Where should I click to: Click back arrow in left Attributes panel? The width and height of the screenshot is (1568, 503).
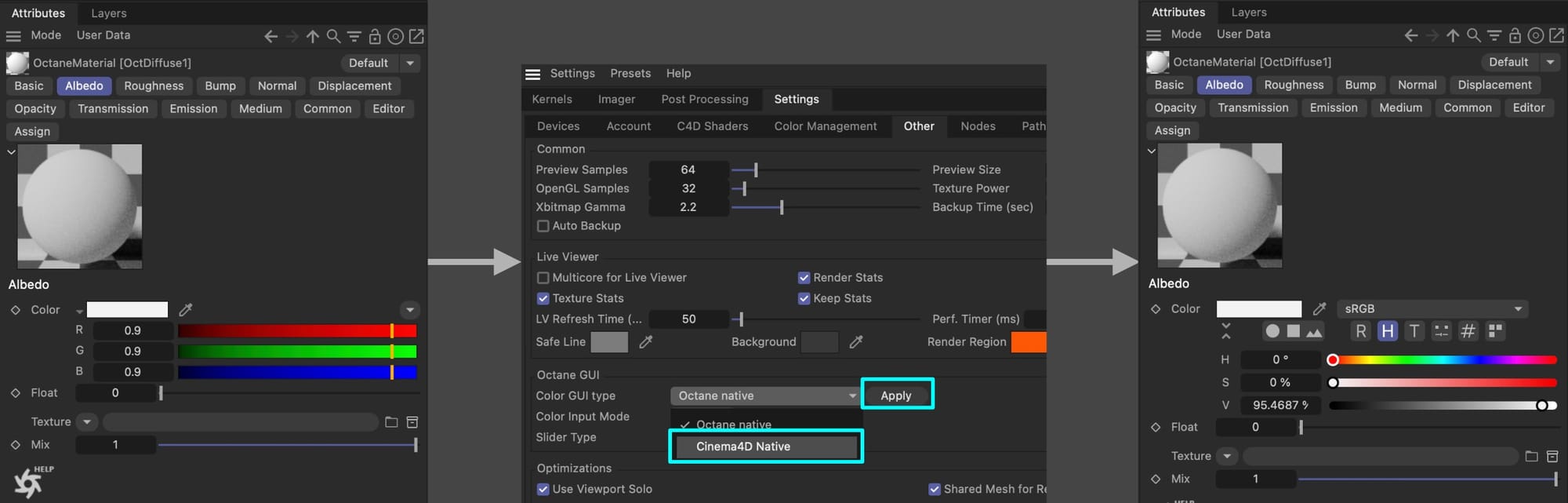pyautogui.click(x=270, y=36)
